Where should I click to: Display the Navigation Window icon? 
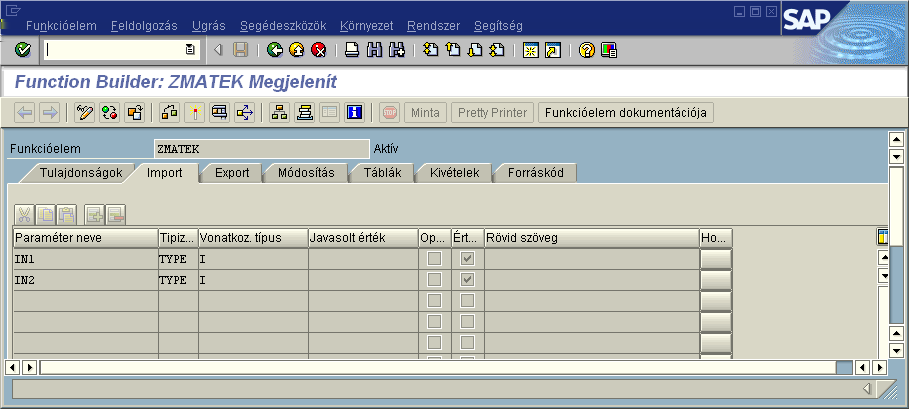tap(304, 112)
